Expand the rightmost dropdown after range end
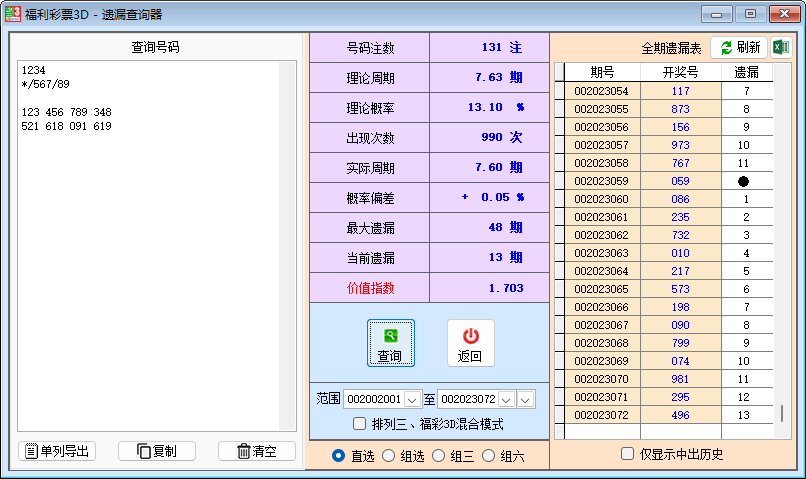Screen dimensions: 806x479 [526, 399]
